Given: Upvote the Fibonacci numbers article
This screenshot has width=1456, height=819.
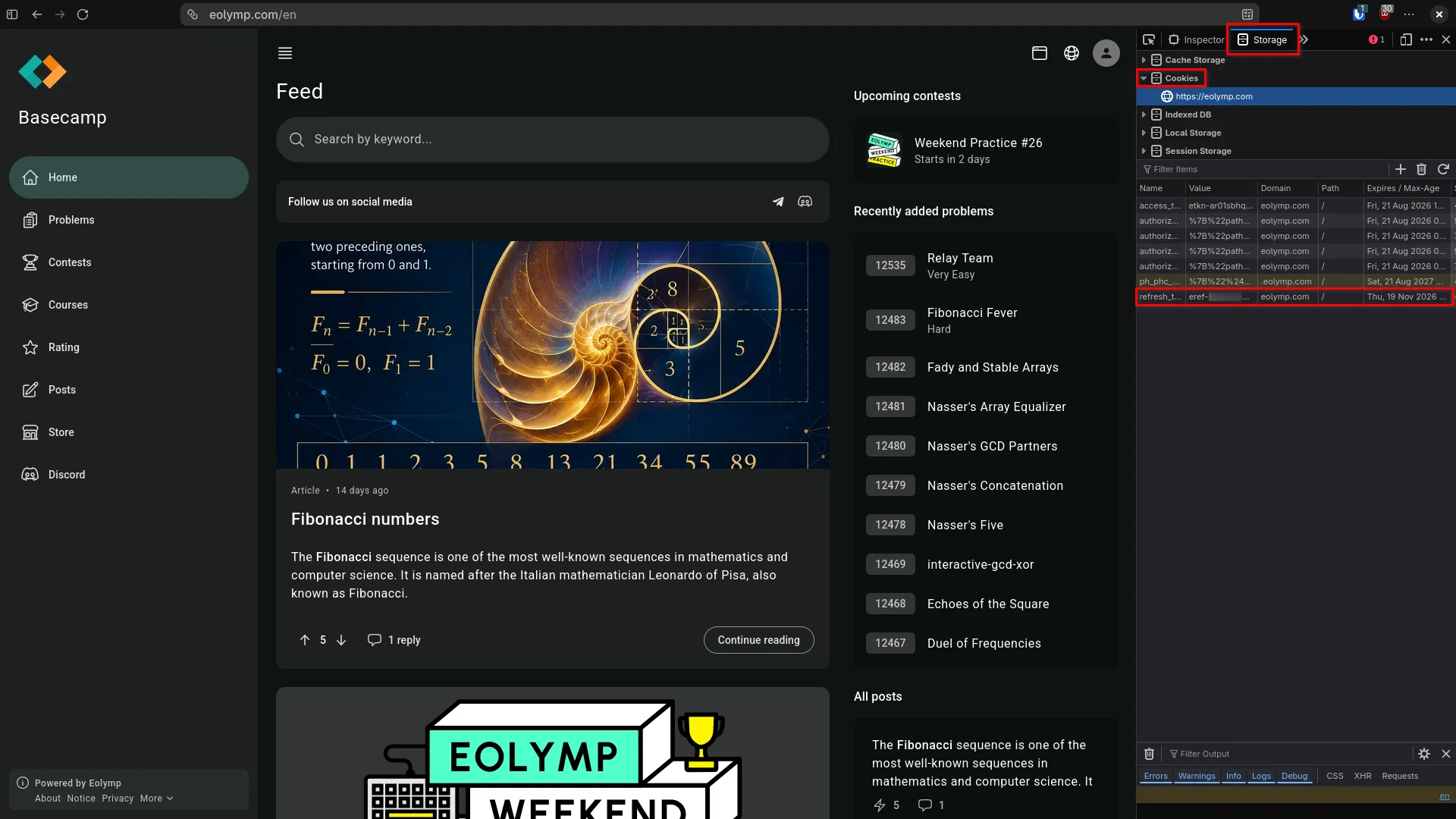Looking at the screenshot, I should [x=305, y=640].
